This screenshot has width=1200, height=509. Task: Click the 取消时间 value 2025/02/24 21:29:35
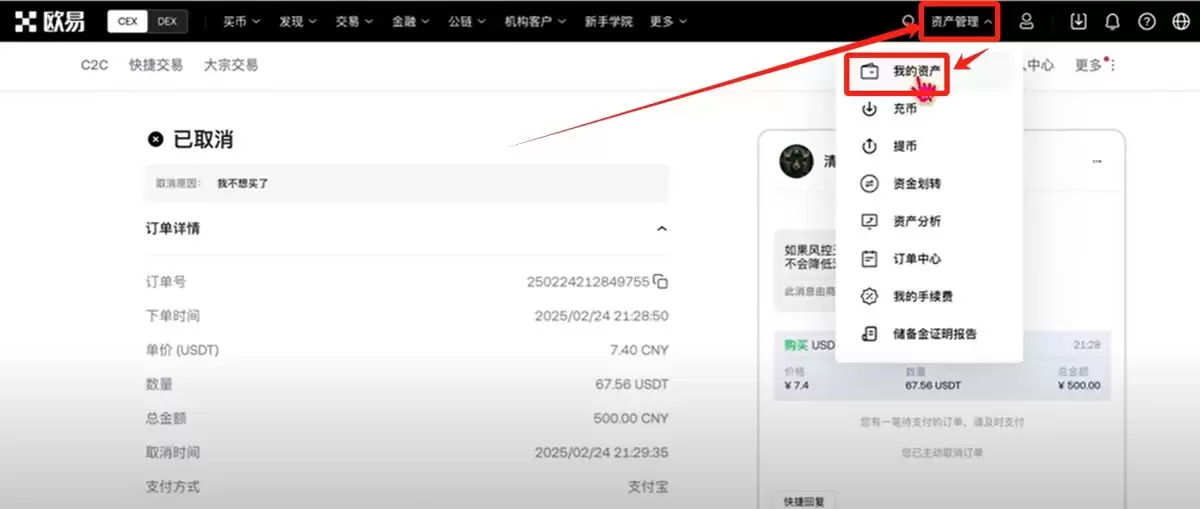[602, 452]
